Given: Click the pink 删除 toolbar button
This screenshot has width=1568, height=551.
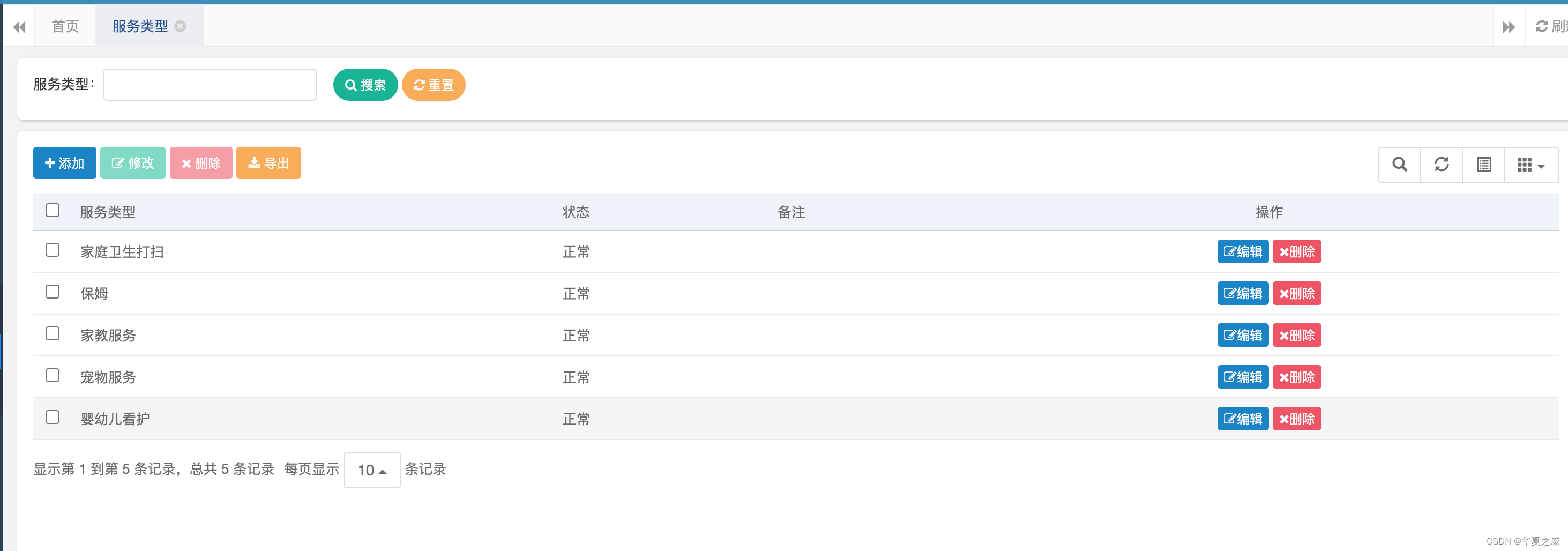Looking at the screenshot, I should point(201,163).
